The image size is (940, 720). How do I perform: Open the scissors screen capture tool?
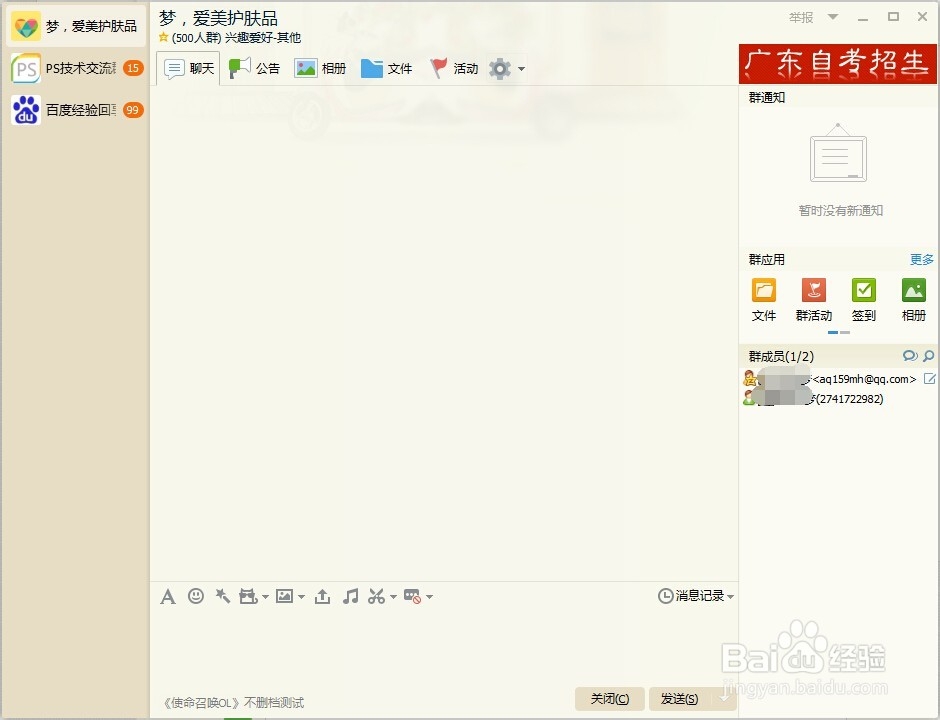[x=376, y=596]
